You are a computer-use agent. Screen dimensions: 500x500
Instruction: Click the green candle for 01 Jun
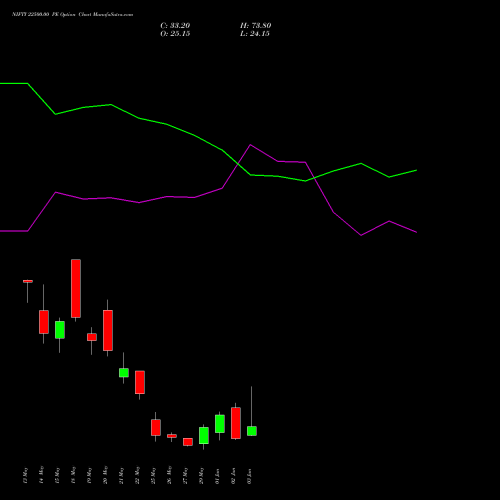pyautogui.click(x=220, y=424)
